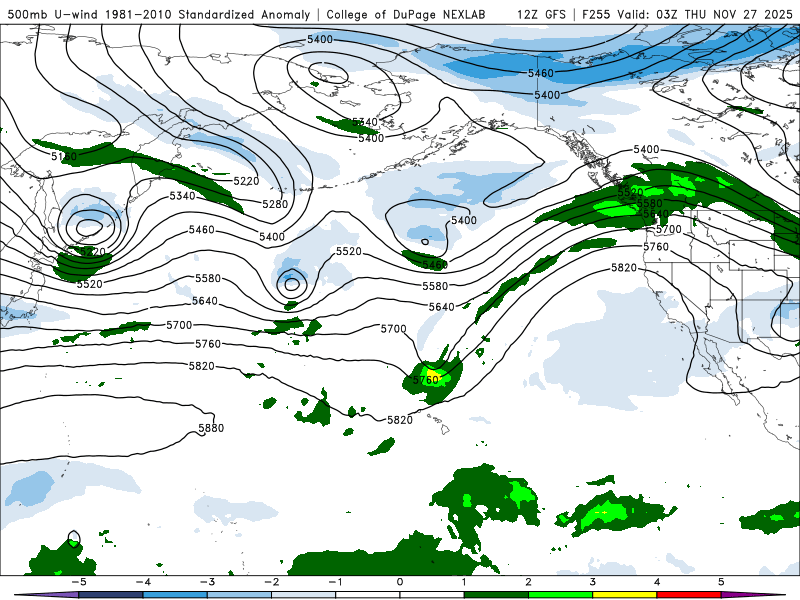The height and width of the screenshot is (600, 800).
Task: Pick the bright green swatch between 2 and 3
Action: 561,595
